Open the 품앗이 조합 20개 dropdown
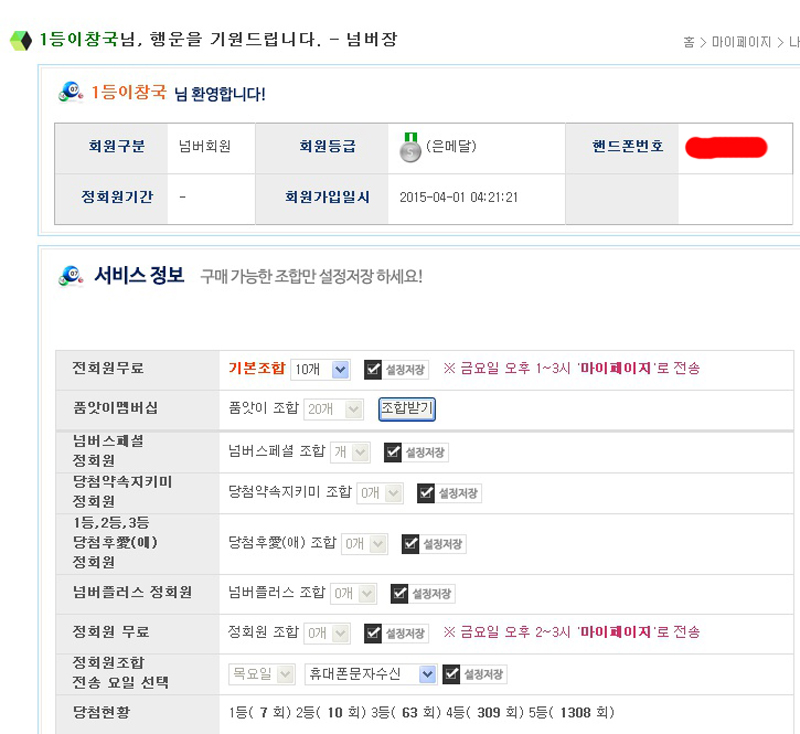Screen dimensions: 800x734 [335, 408]
